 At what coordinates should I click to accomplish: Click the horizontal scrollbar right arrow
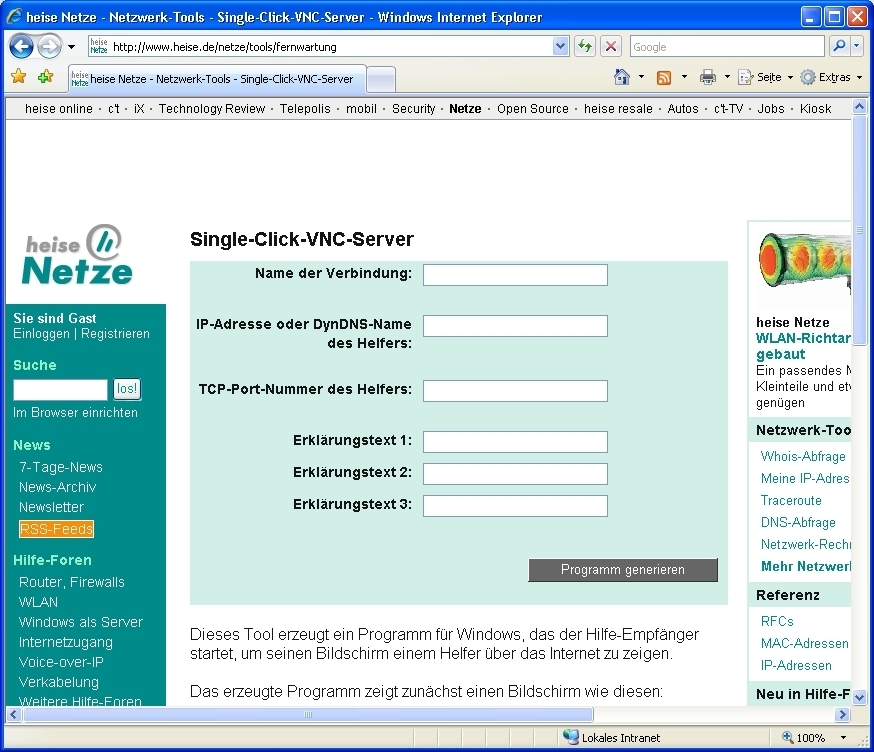click(x=842, y=714)
